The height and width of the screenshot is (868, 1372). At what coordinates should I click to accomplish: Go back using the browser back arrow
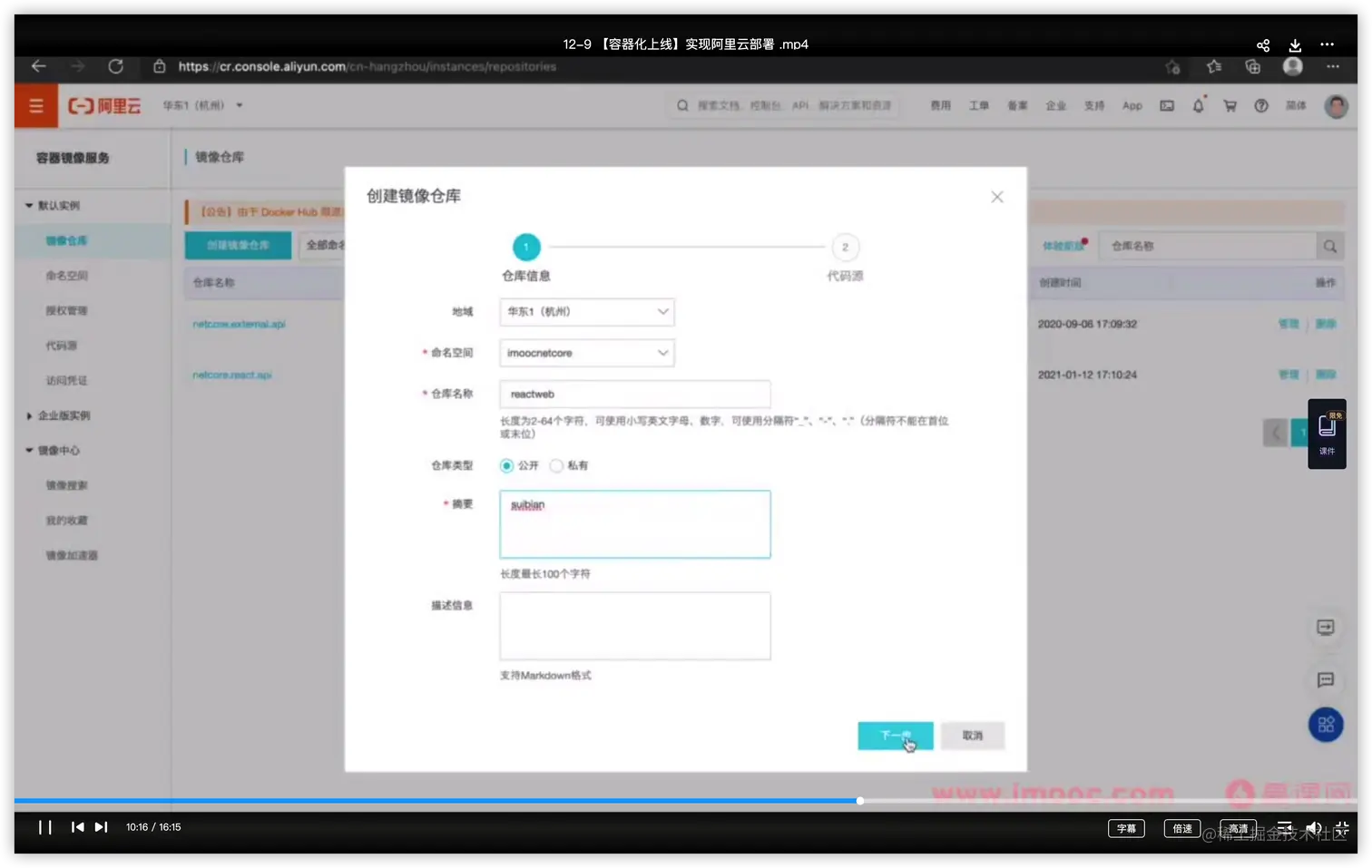point(38,66)
